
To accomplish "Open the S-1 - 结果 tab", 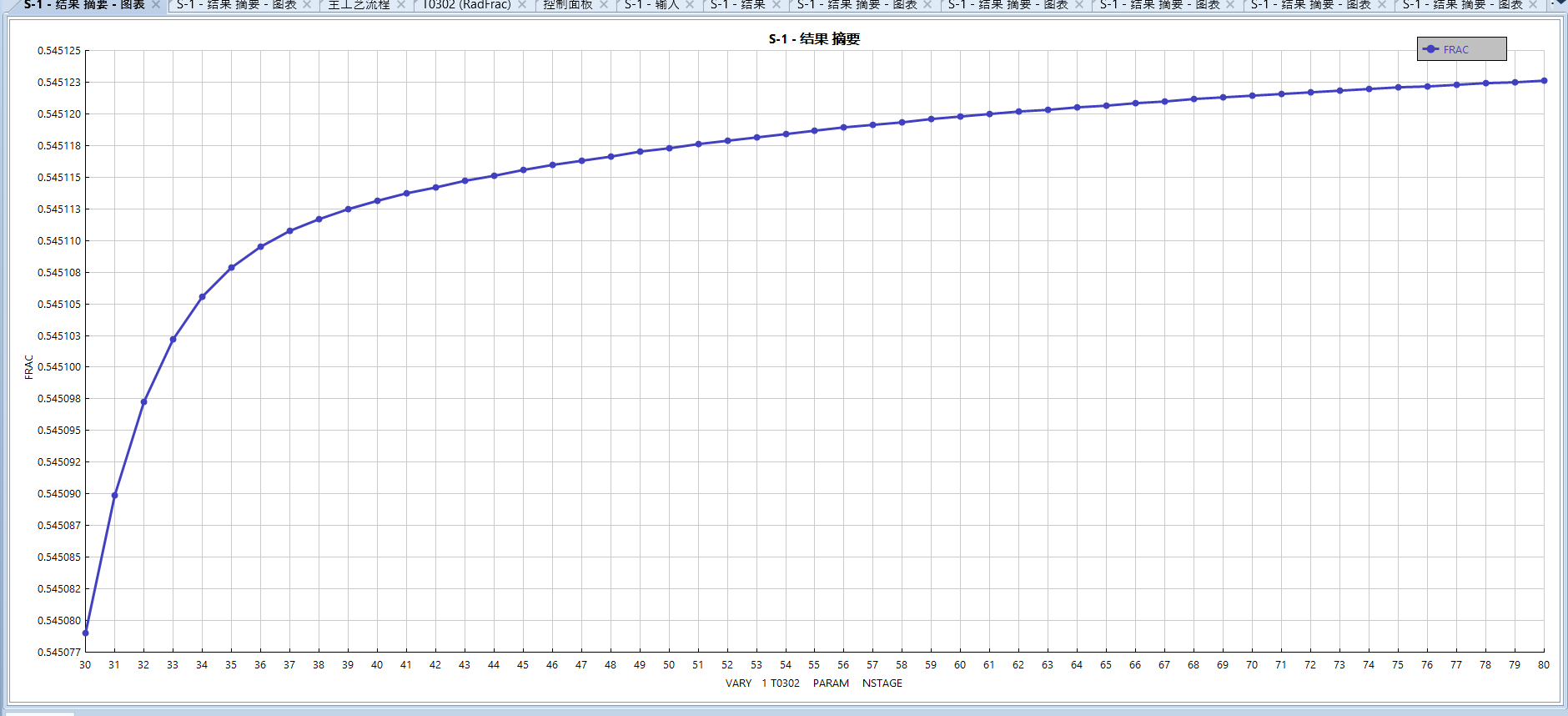I will 737,4.
